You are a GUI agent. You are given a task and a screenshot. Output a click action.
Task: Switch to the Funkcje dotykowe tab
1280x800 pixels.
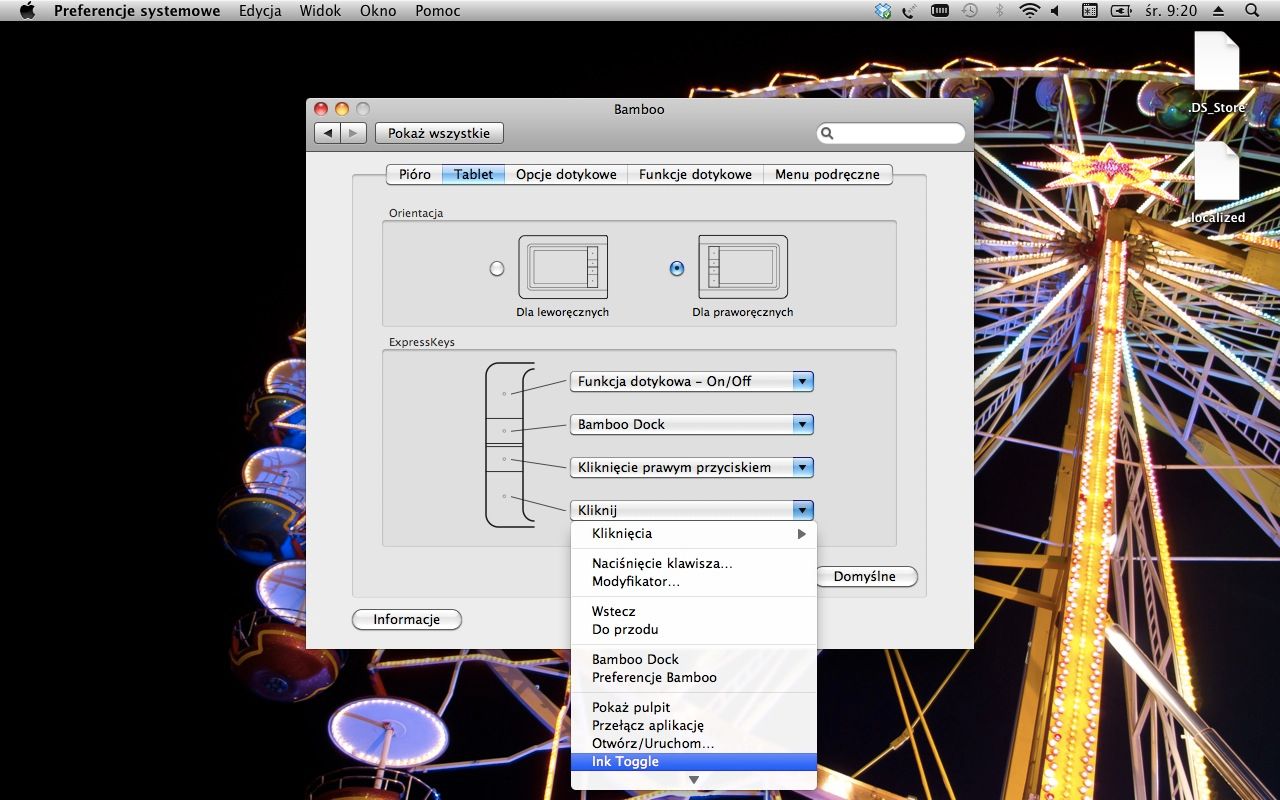(x=695, y=174)
